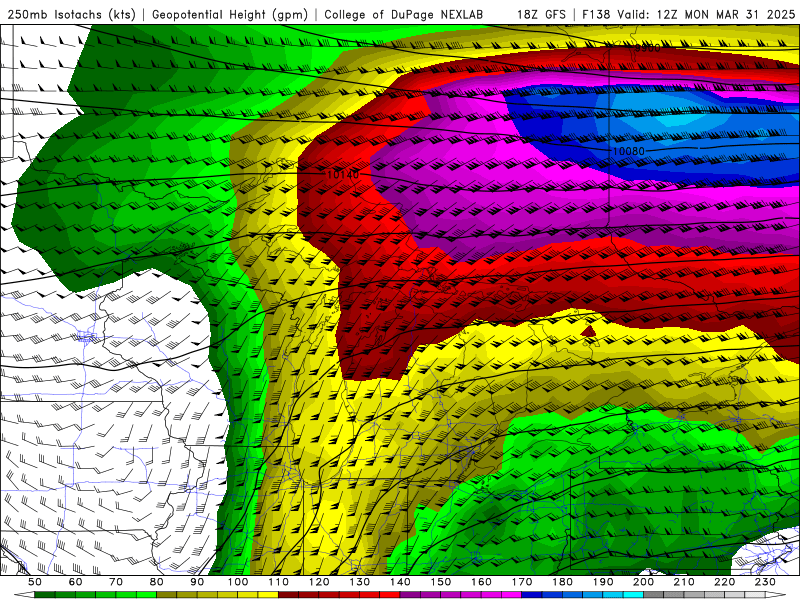
Task: Click the 10080 height contour label
Action: [x=629, y=151]
